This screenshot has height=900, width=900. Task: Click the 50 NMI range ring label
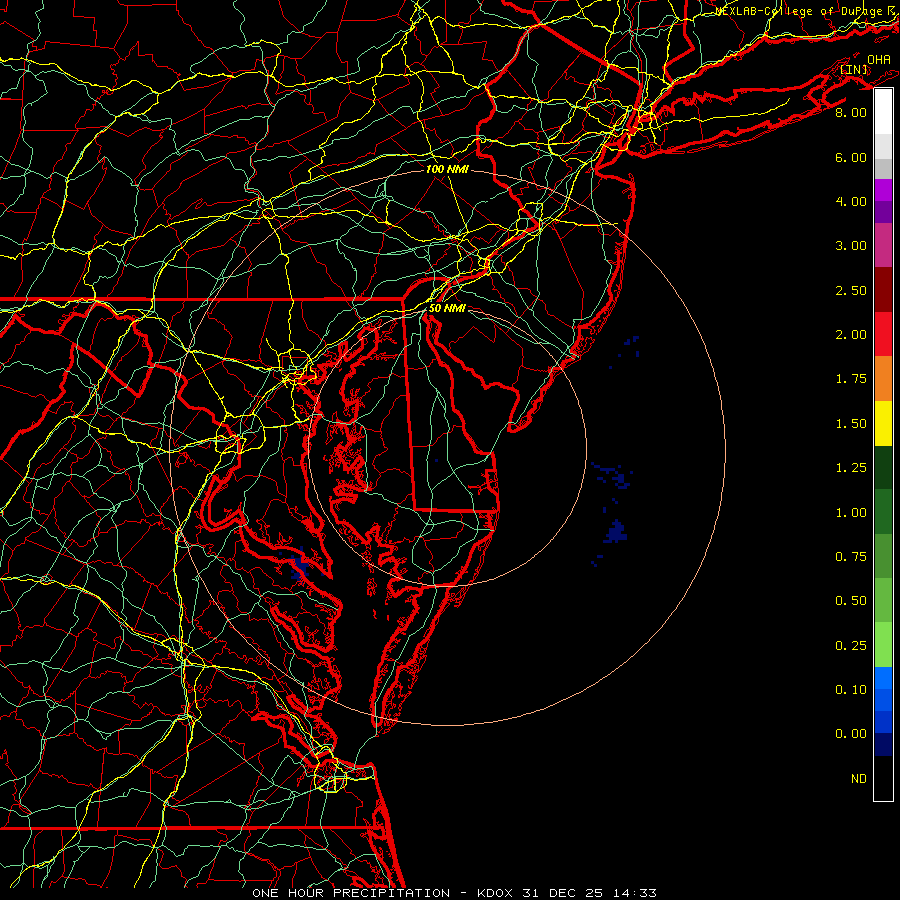(x=447, y=308)
